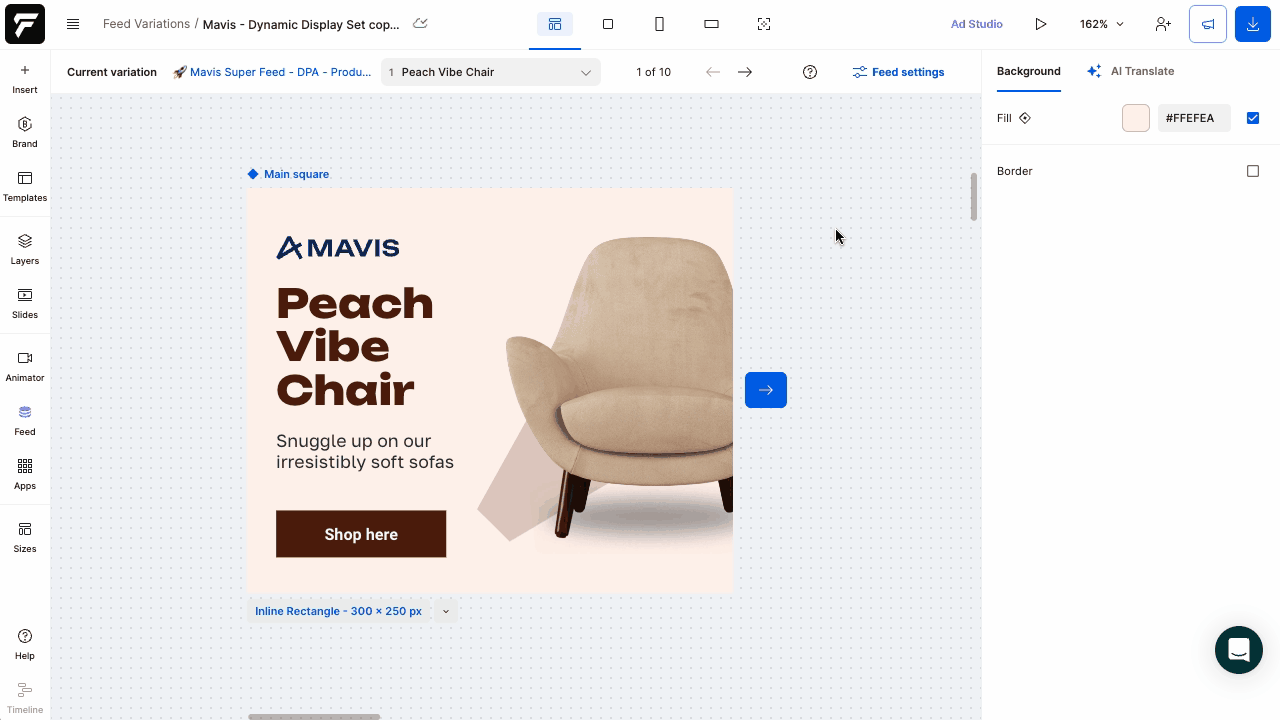
Task: Open the chat support widget
Action: click(x=1239, y=650)
